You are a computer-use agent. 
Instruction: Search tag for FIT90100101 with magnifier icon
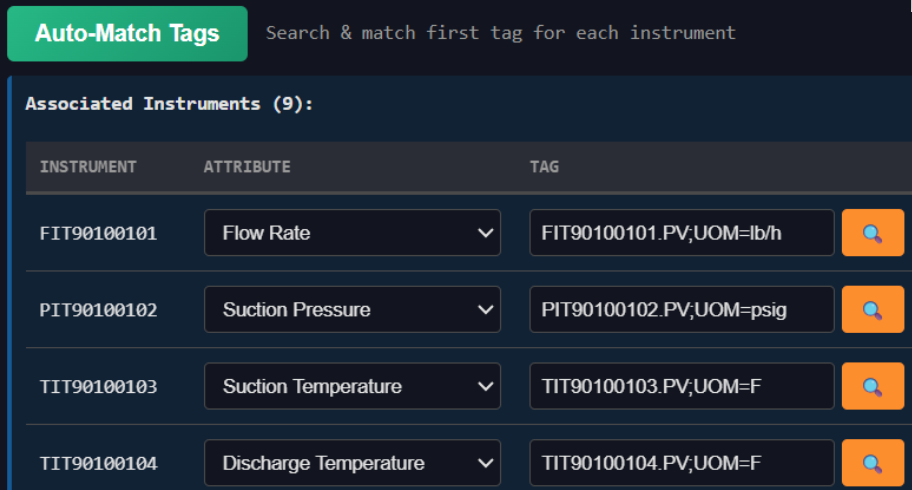tap(872, 233)
